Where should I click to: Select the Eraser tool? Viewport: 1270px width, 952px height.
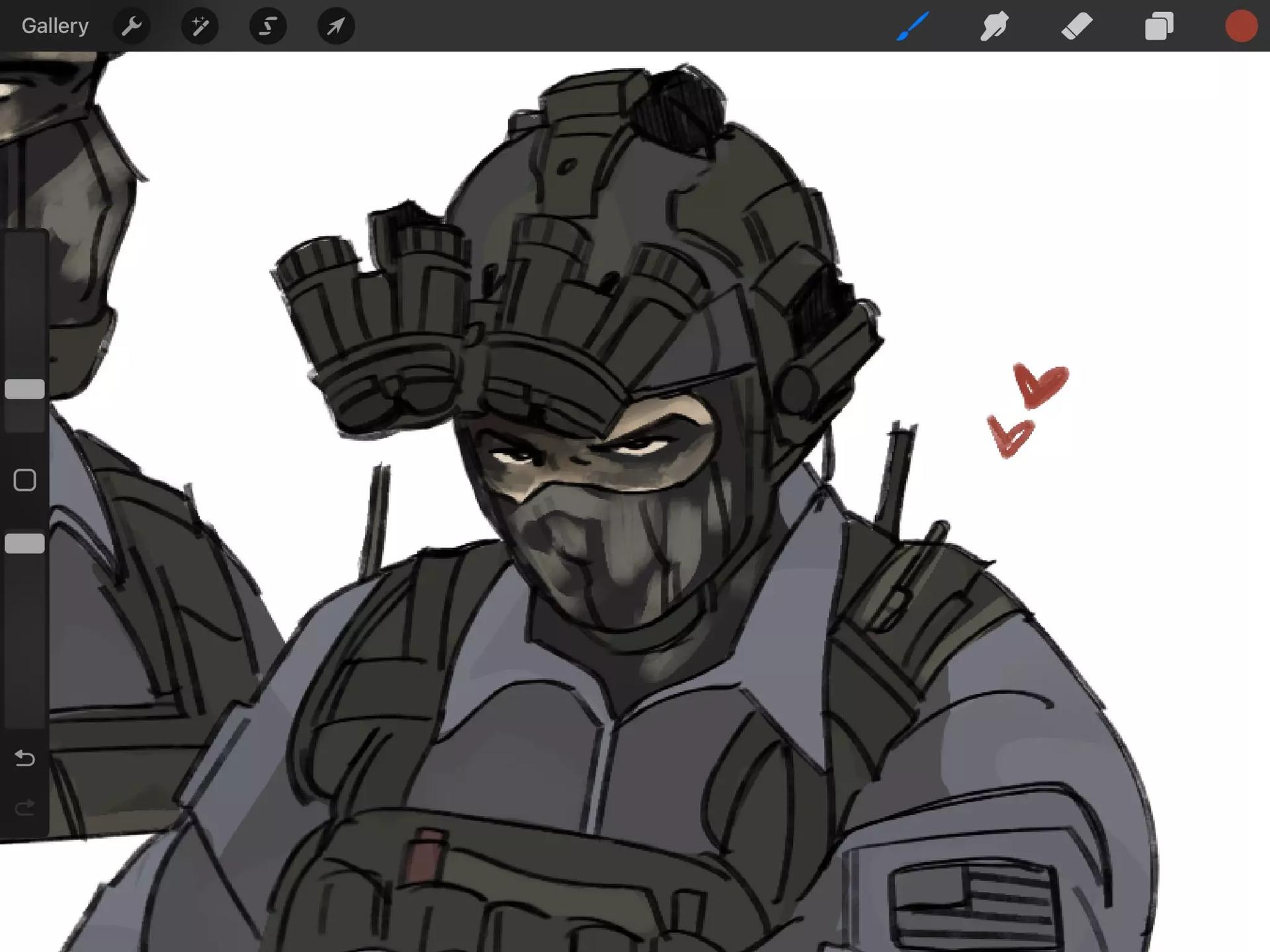pos(1077,26)
